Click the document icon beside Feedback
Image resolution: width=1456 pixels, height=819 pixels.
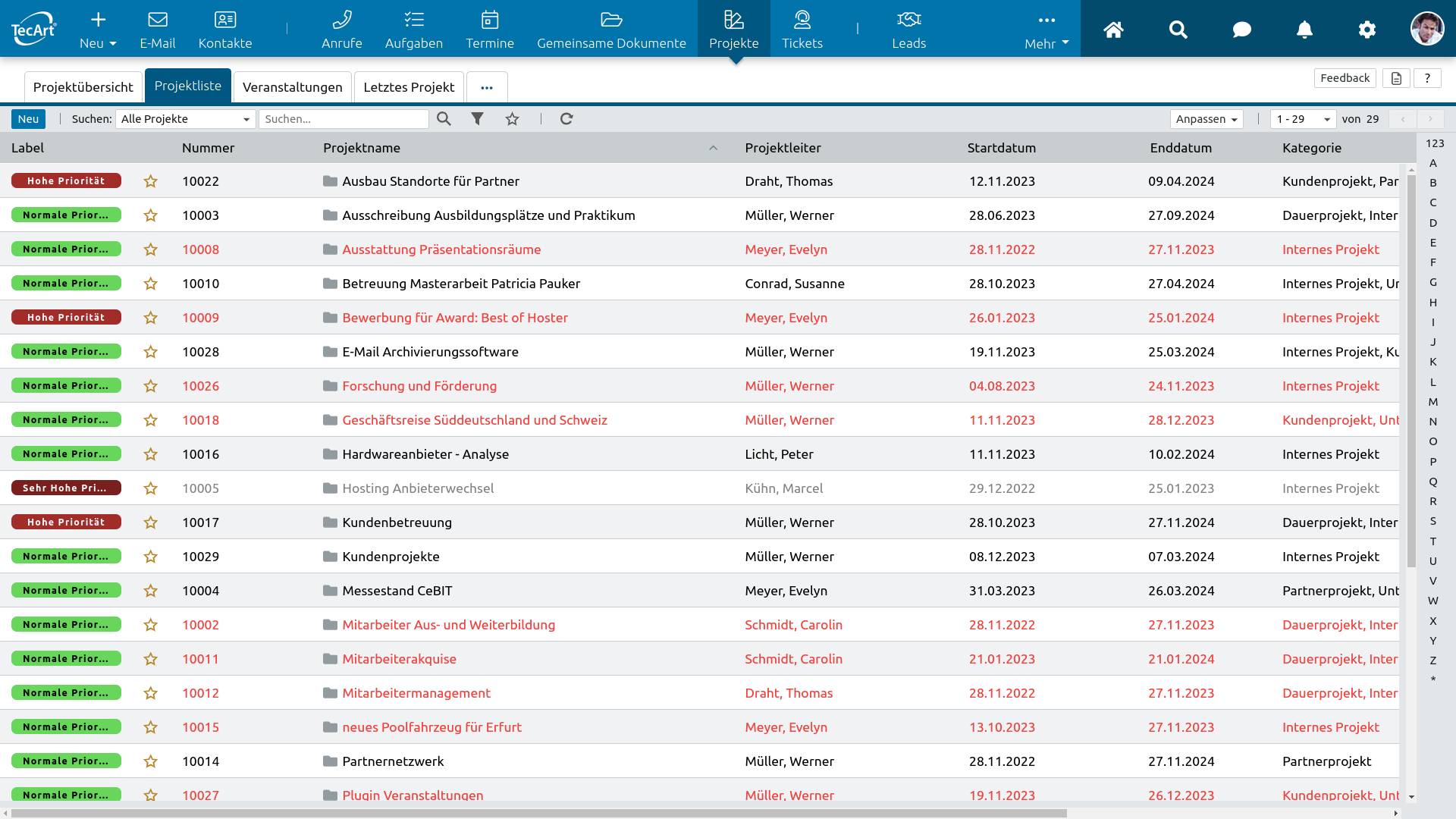(1396, 78)
